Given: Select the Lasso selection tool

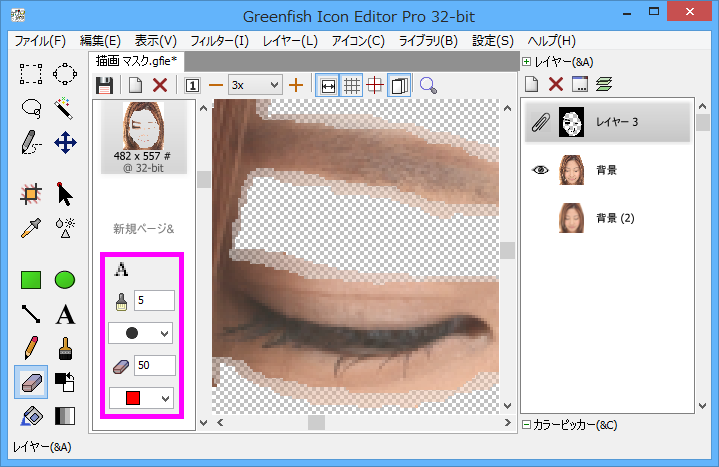Looking at the screenshot, I should point(31,108).
